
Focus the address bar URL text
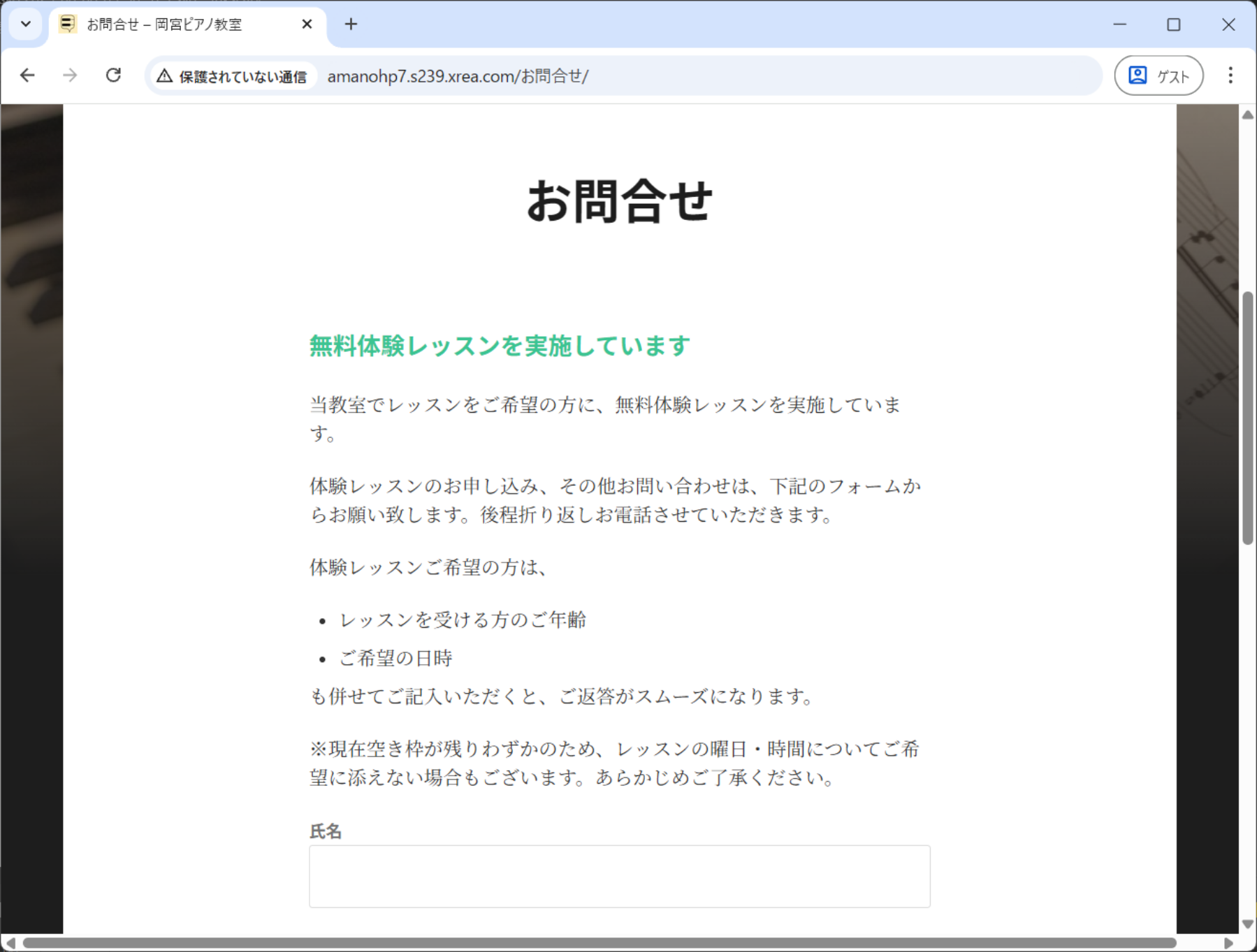tap(458, 76)
